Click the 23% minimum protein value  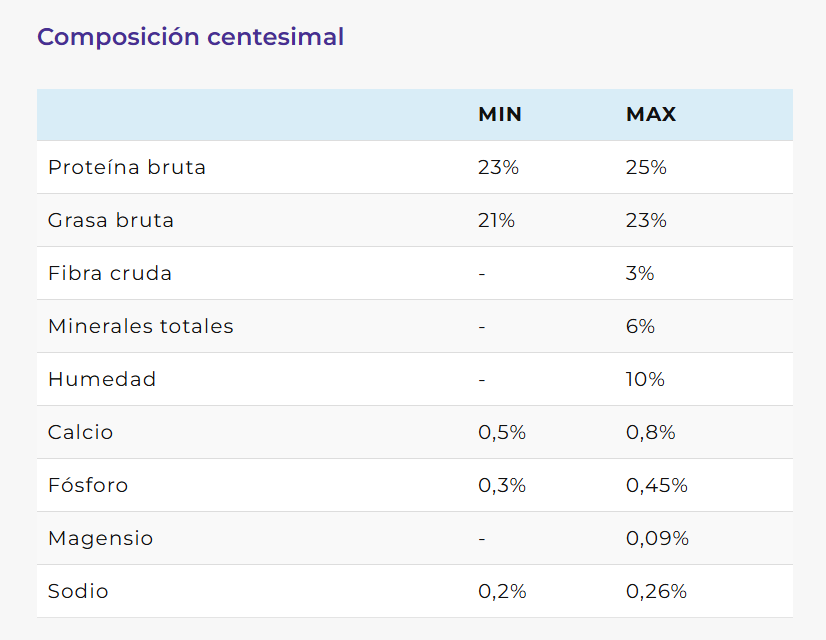498,167
